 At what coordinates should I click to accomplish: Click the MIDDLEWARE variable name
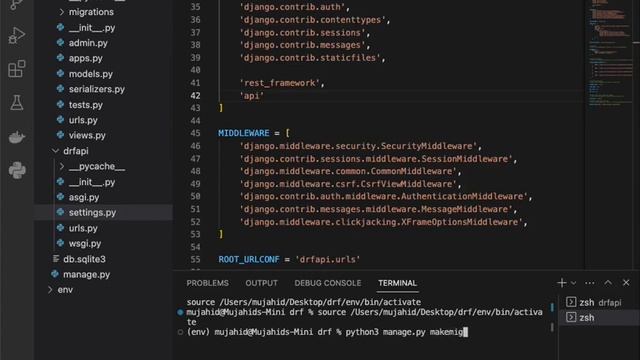(244, 133)
